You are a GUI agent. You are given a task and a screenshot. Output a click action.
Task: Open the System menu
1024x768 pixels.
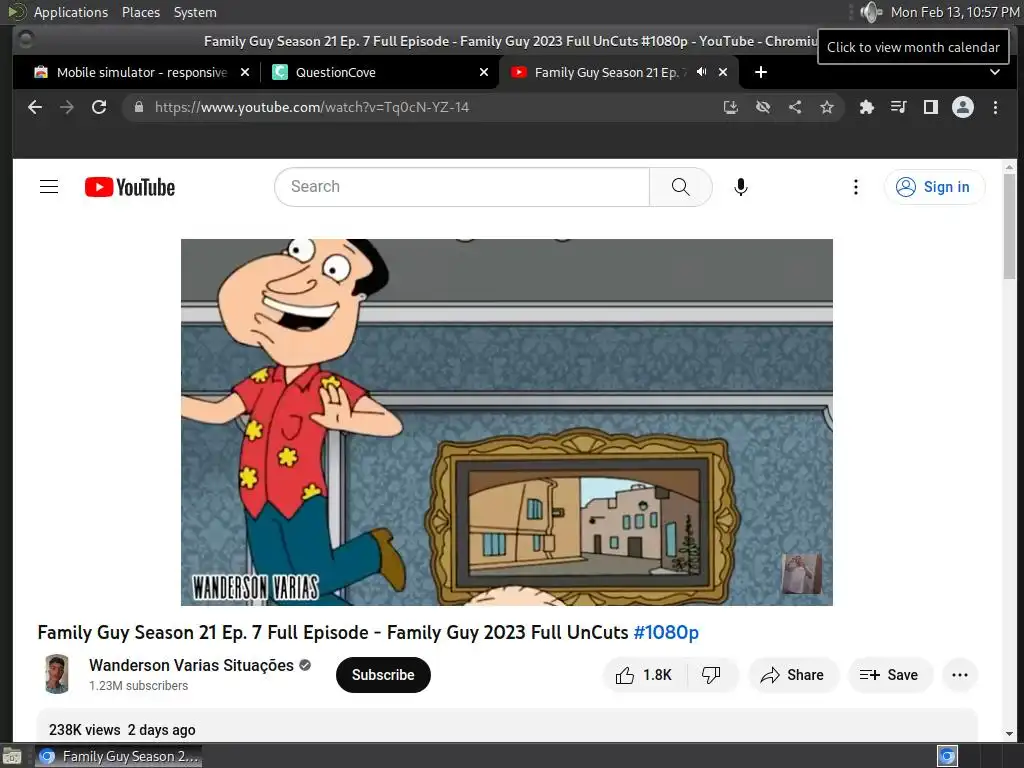[195, 12]
